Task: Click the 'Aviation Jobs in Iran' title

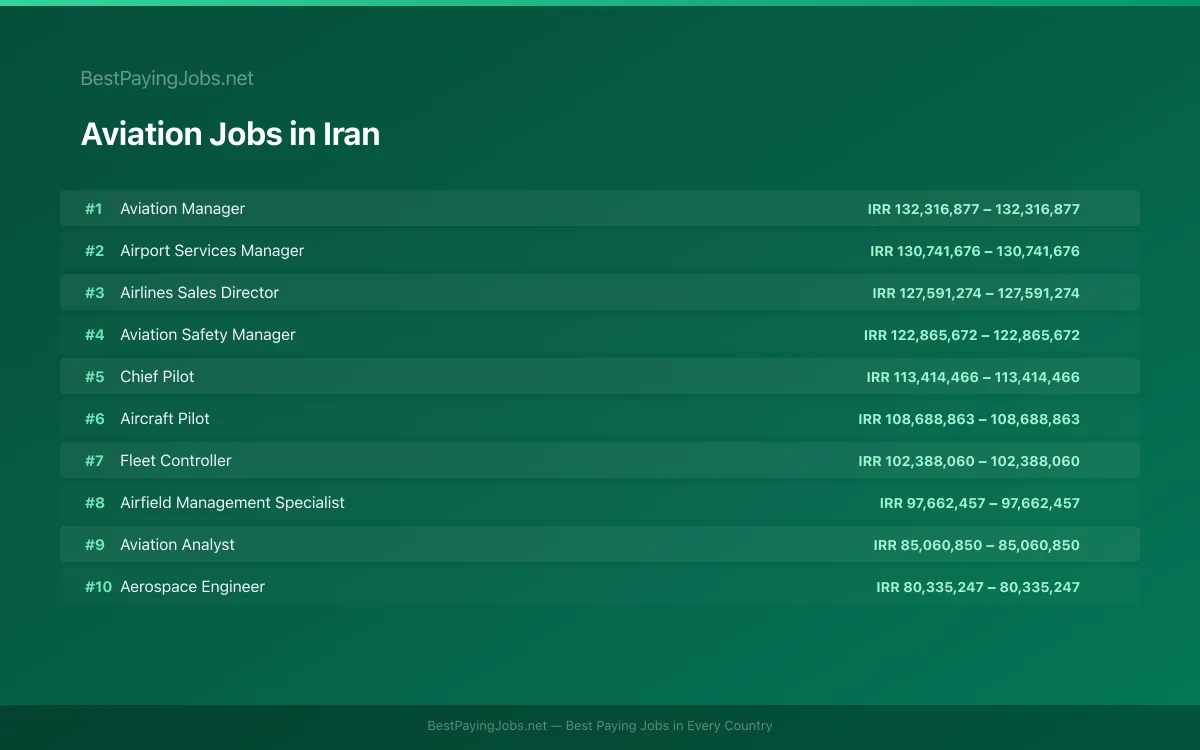Action: pyautogui.click(x=230, y=134)
